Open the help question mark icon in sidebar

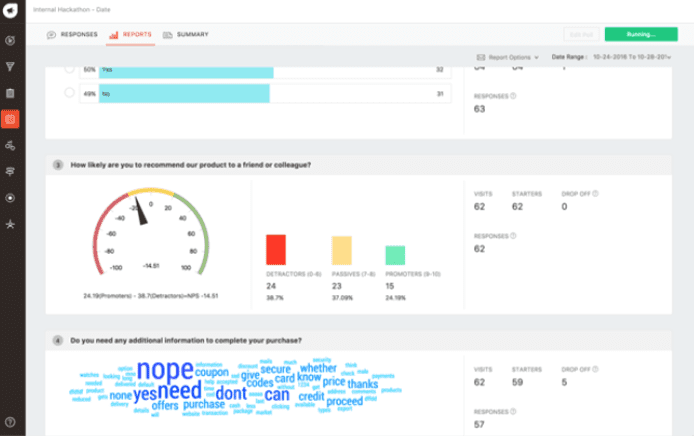pos(10,422)
